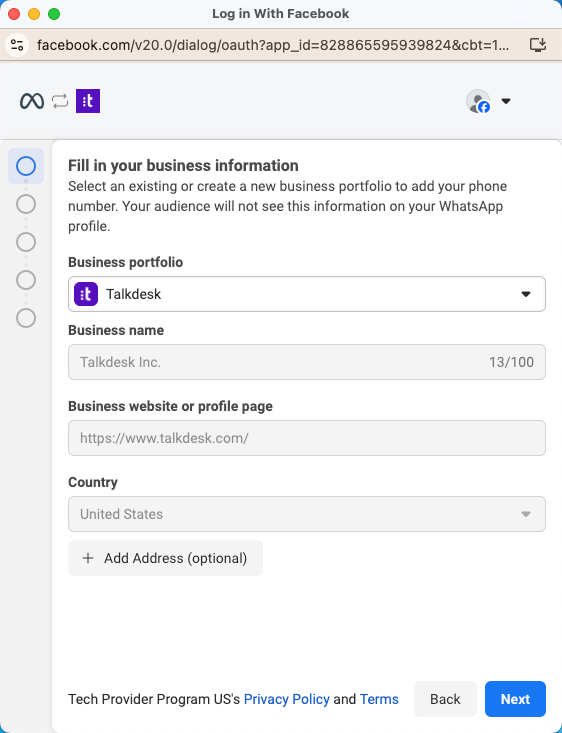562x733 pixels.
Task: Select the first step circle in sidebar
Action: coord(26,166)
